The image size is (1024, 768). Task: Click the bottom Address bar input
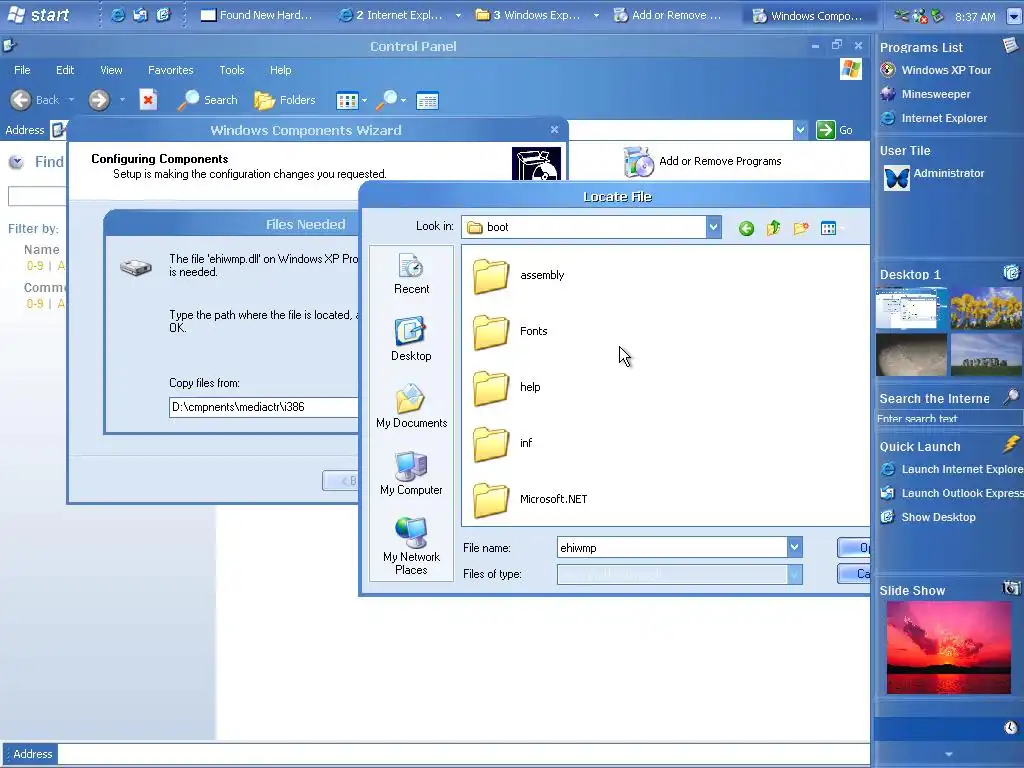464,754
